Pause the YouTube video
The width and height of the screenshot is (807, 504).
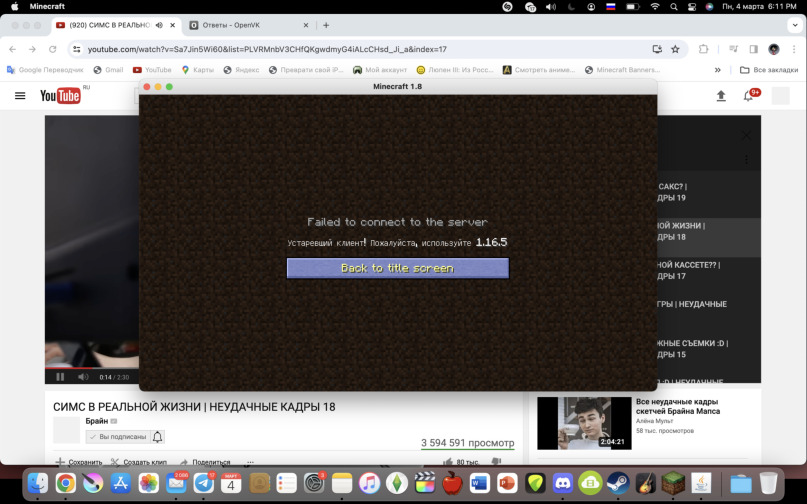[x=60, y=377]
